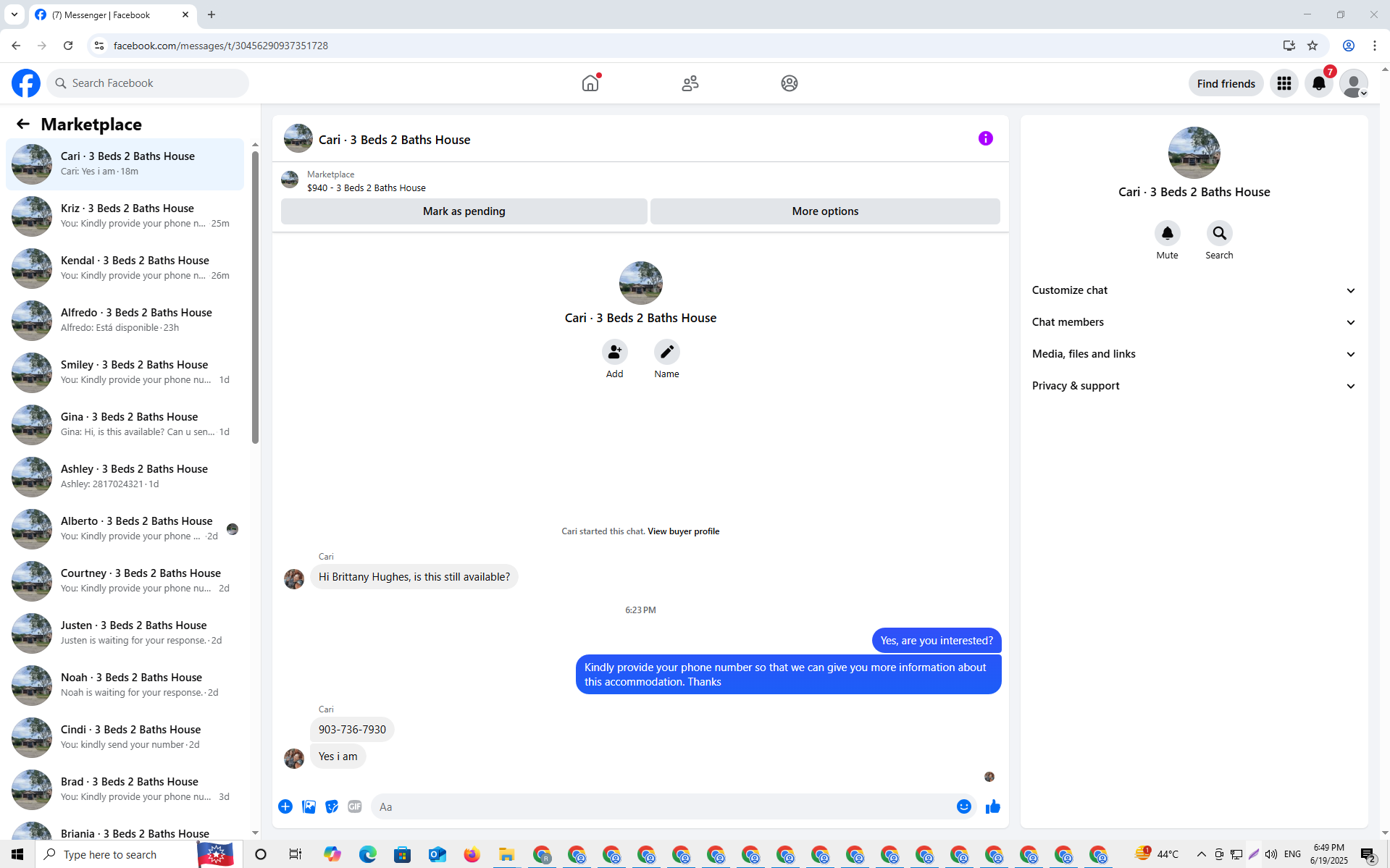Click Find friends button
This screenshot has width=1390, height=868.
(1226, 83)
